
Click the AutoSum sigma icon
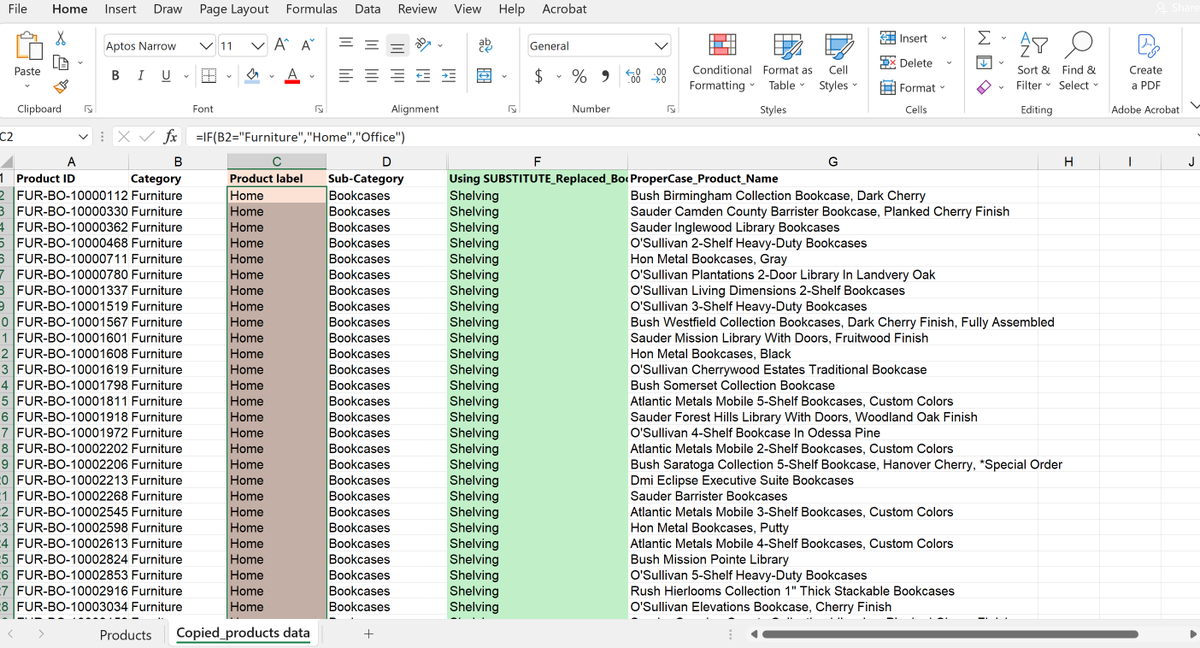point(983,38)
